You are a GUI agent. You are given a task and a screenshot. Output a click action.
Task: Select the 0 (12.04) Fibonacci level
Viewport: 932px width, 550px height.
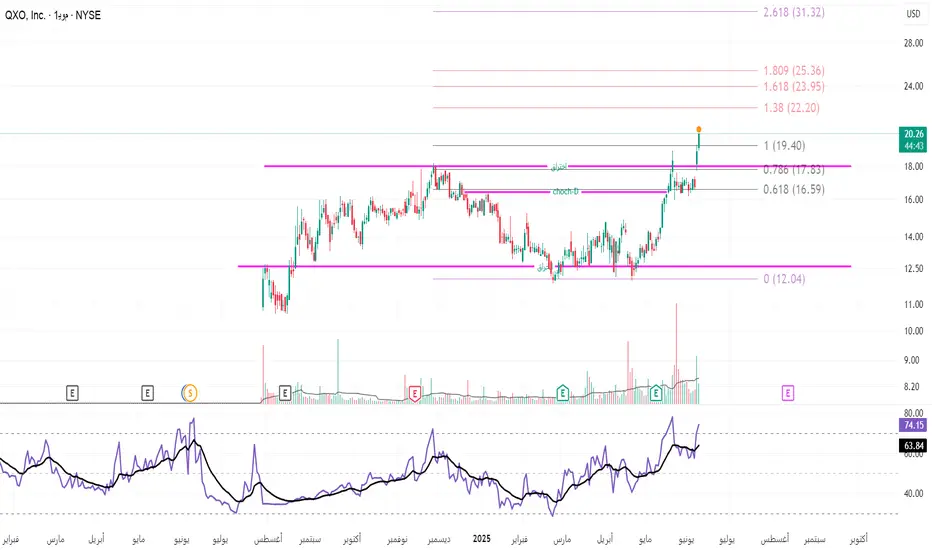784,279
